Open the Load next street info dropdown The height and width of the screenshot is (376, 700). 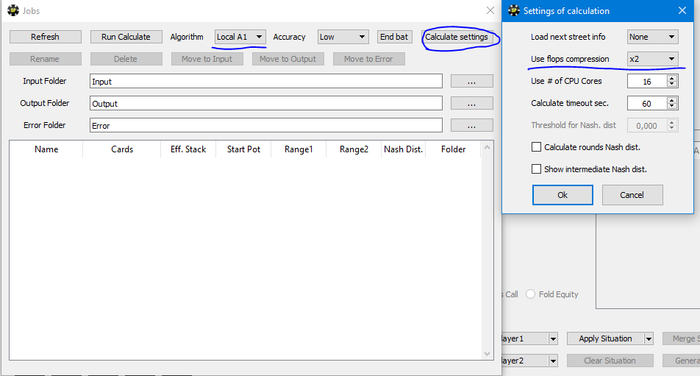(653, 37)
